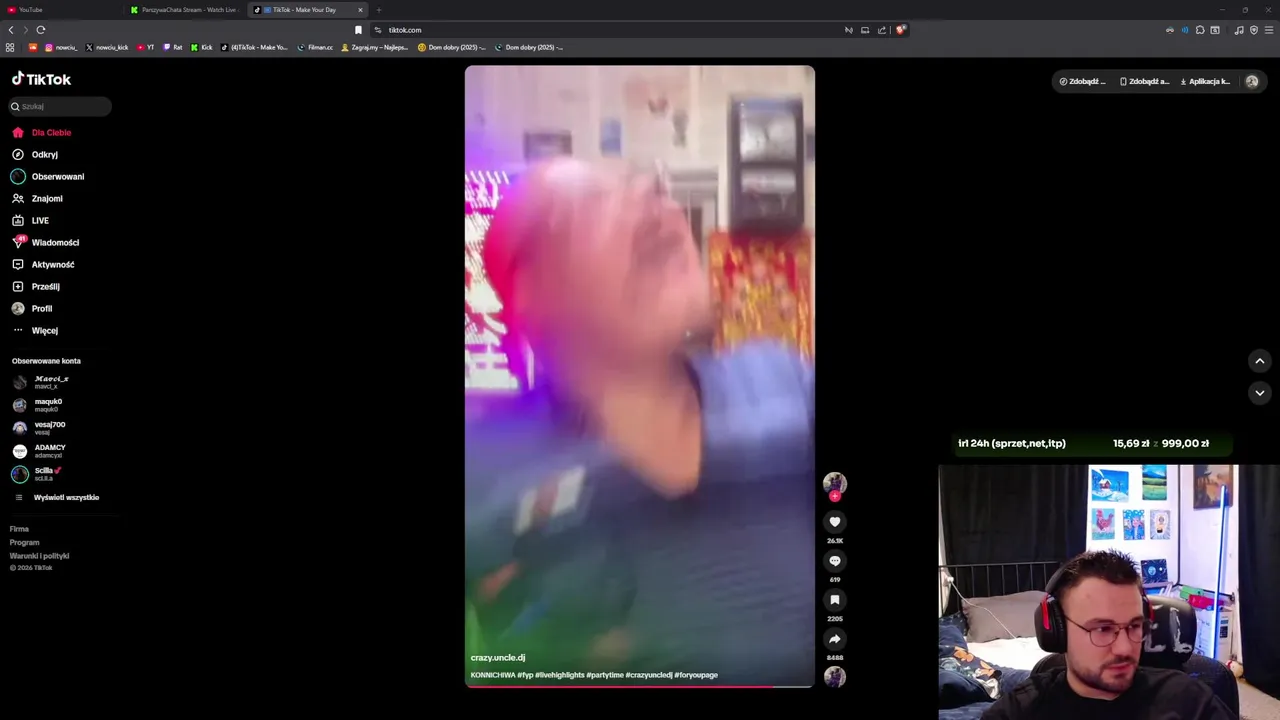The width and height of the screenshot is (1280, 720).
Task: Open the Znajomi section
Action: coord(37,198)
